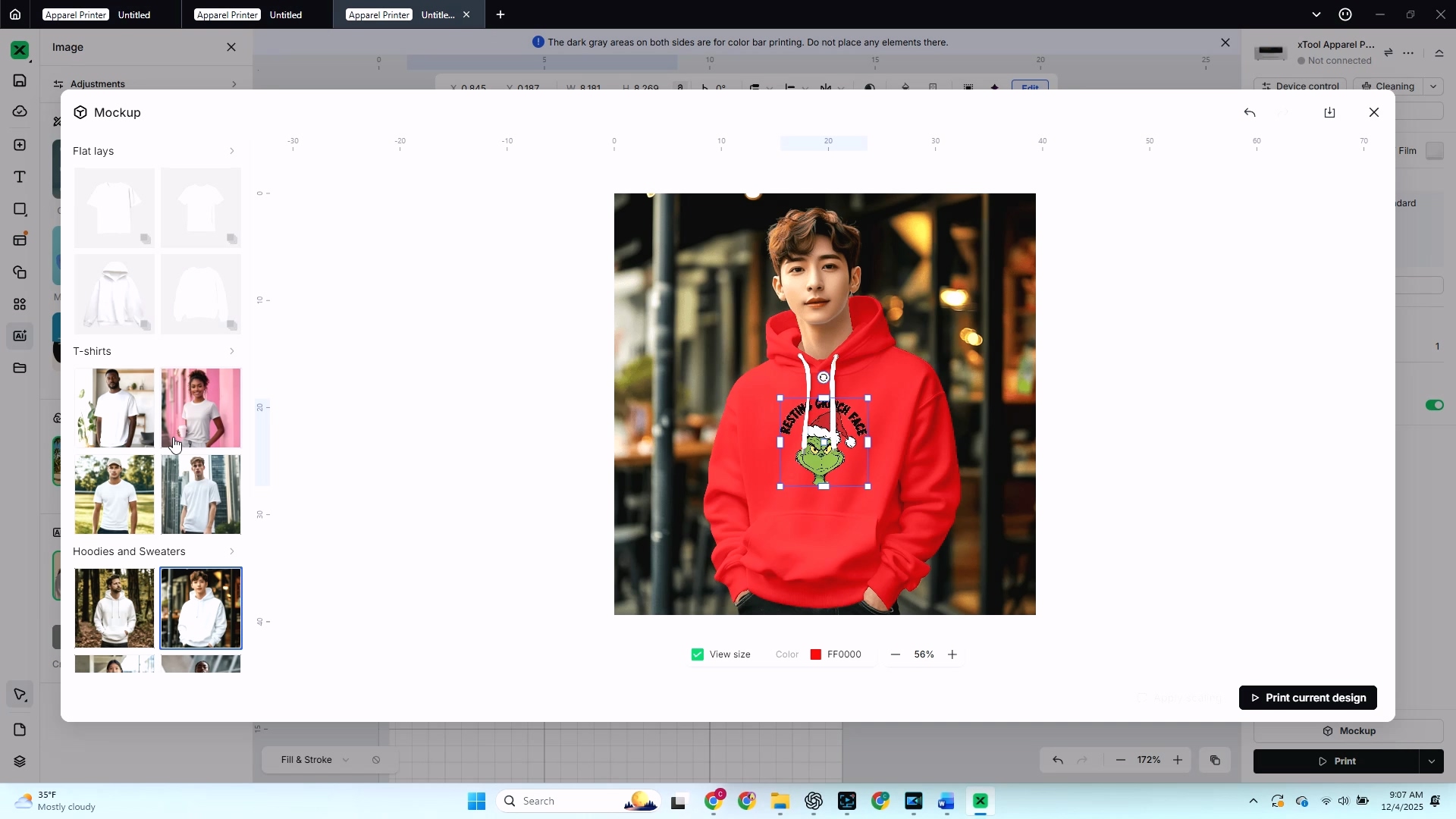Click the export icon in the Mockup dialog
The height and width of the screenshot is (819, 1456).
(x=1329, y=111)
